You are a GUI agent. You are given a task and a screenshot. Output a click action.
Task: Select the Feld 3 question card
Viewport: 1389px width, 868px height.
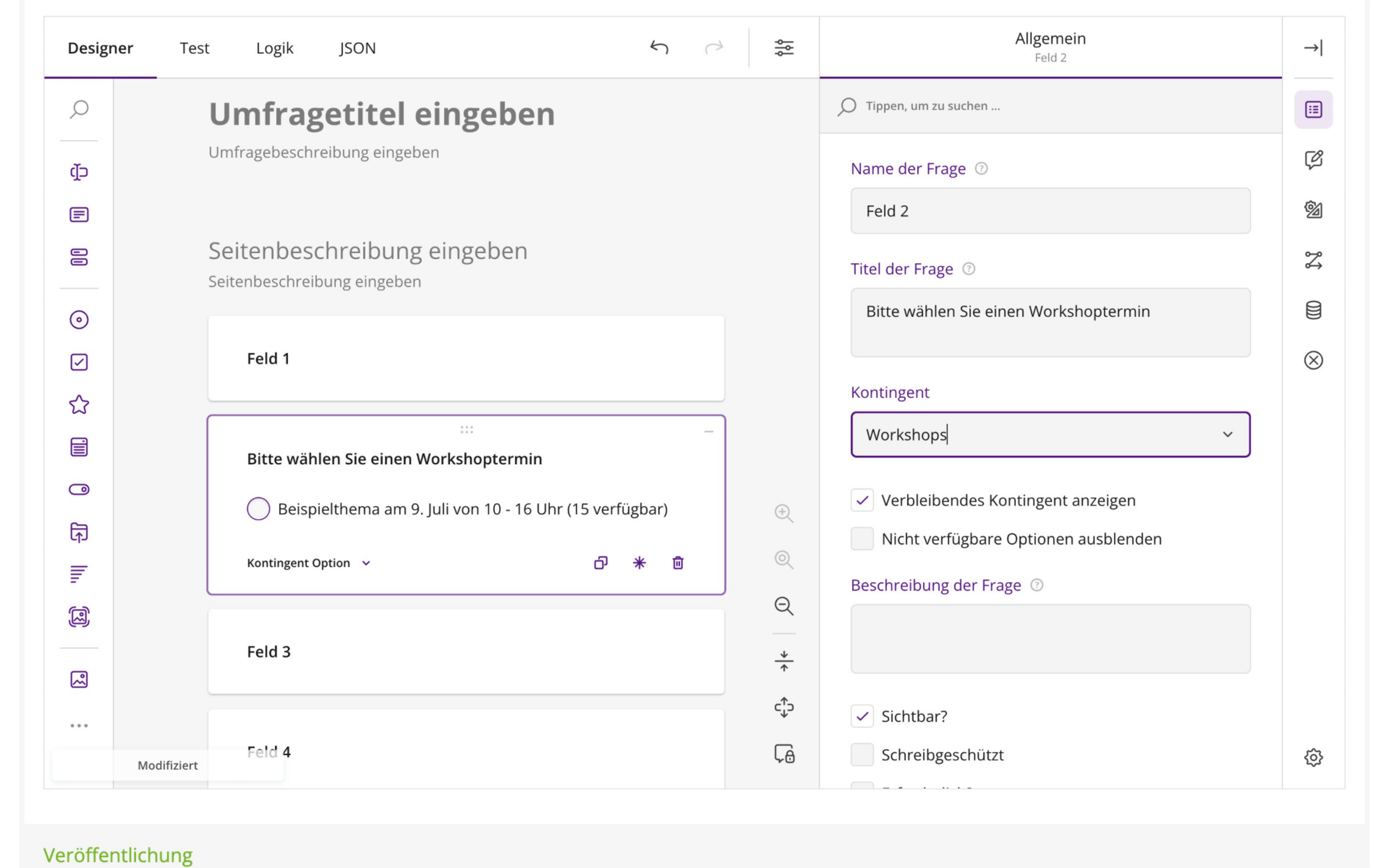[x=466, y=652]
